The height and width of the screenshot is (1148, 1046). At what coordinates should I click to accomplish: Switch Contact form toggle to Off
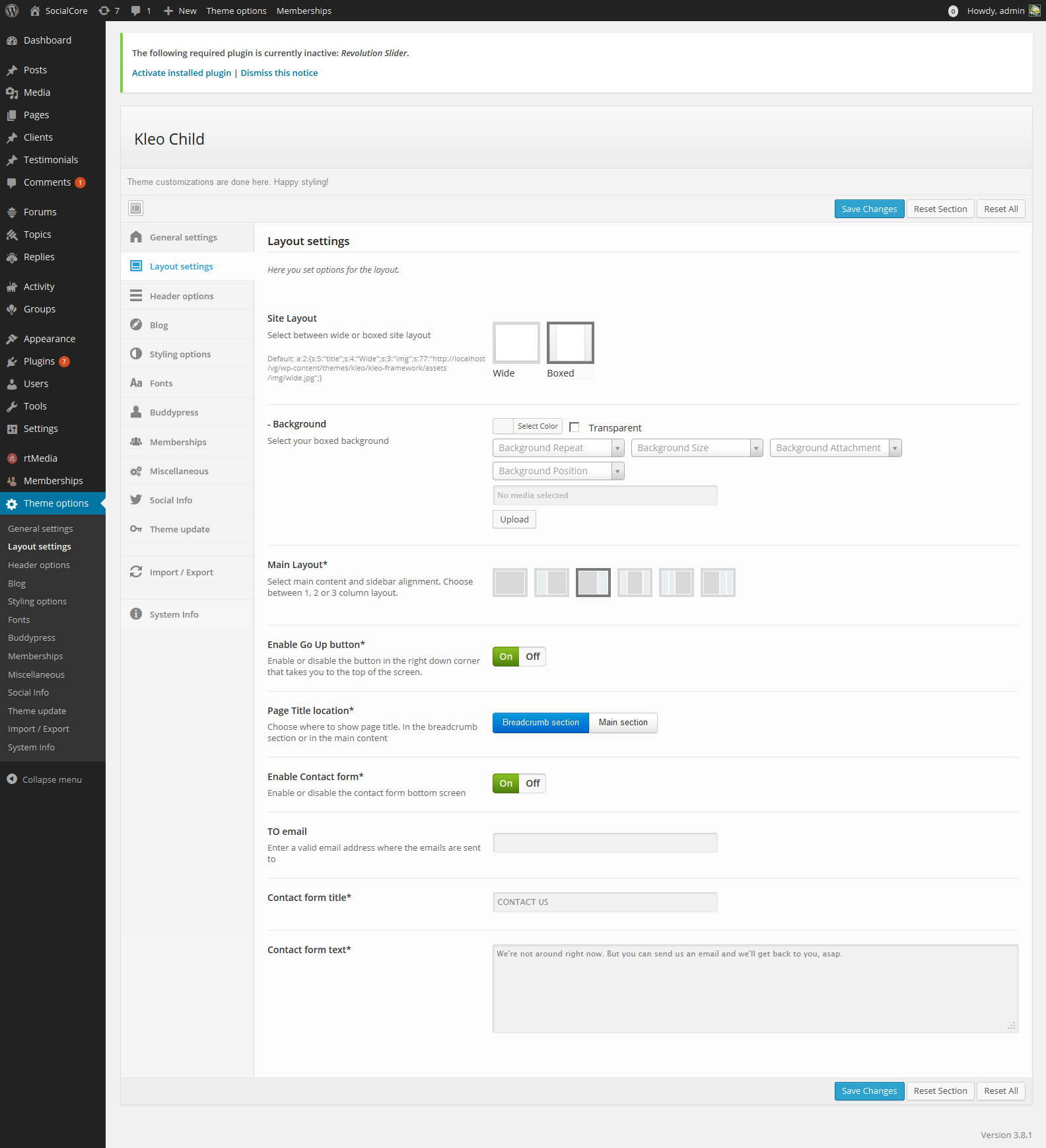533,783
